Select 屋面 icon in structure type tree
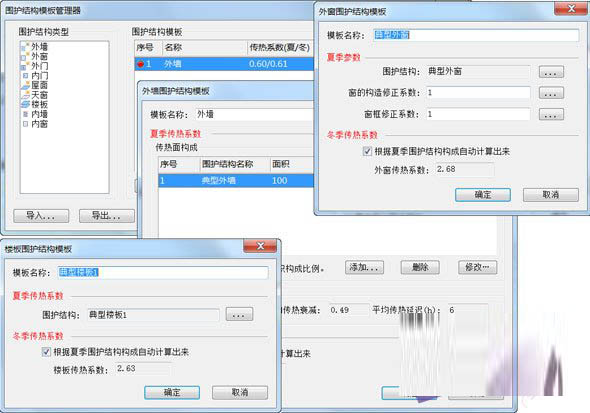 [x=25, y=85]
